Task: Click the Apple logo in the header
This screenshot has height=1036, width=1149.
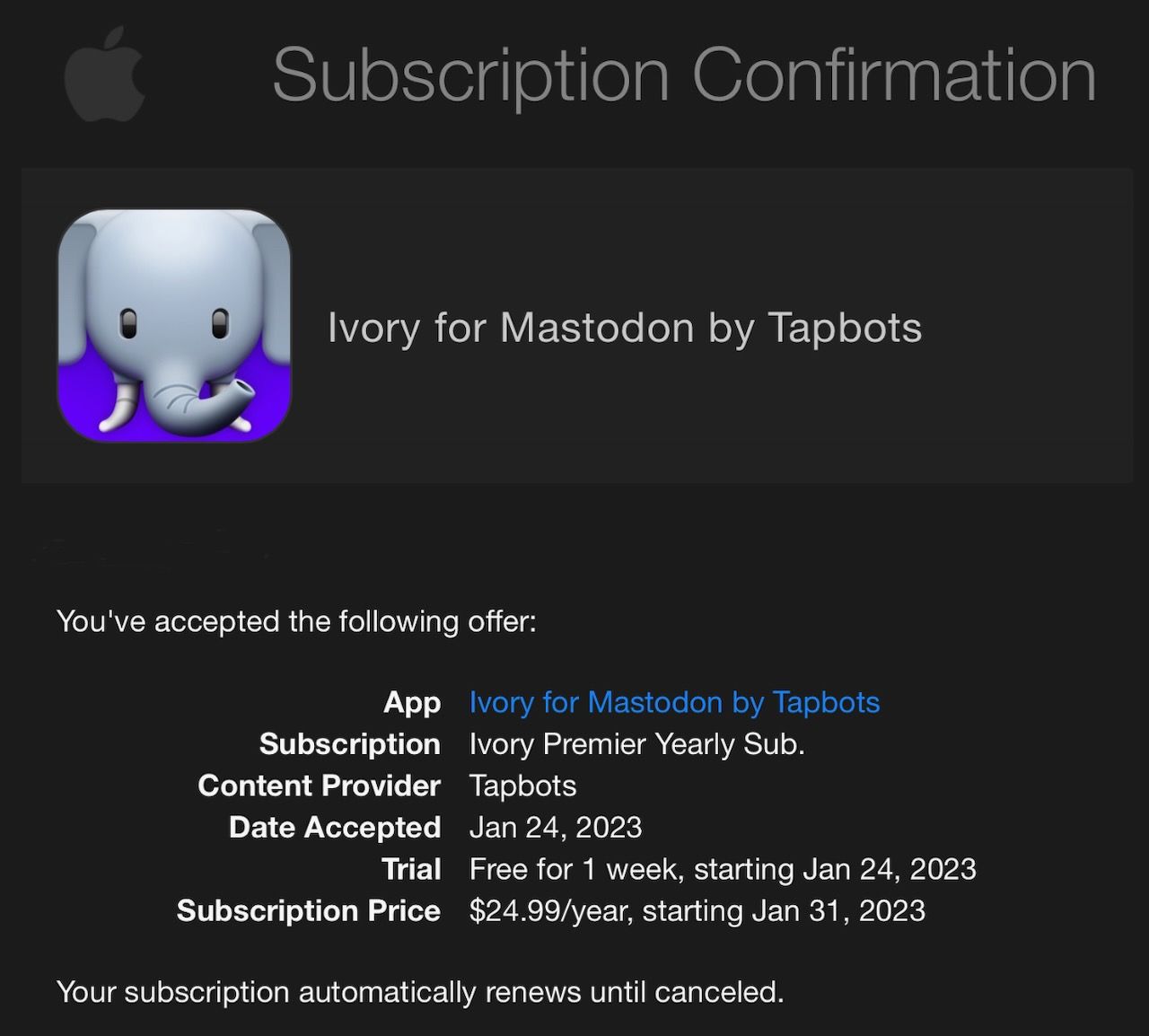Action: (x=105, y=74)
